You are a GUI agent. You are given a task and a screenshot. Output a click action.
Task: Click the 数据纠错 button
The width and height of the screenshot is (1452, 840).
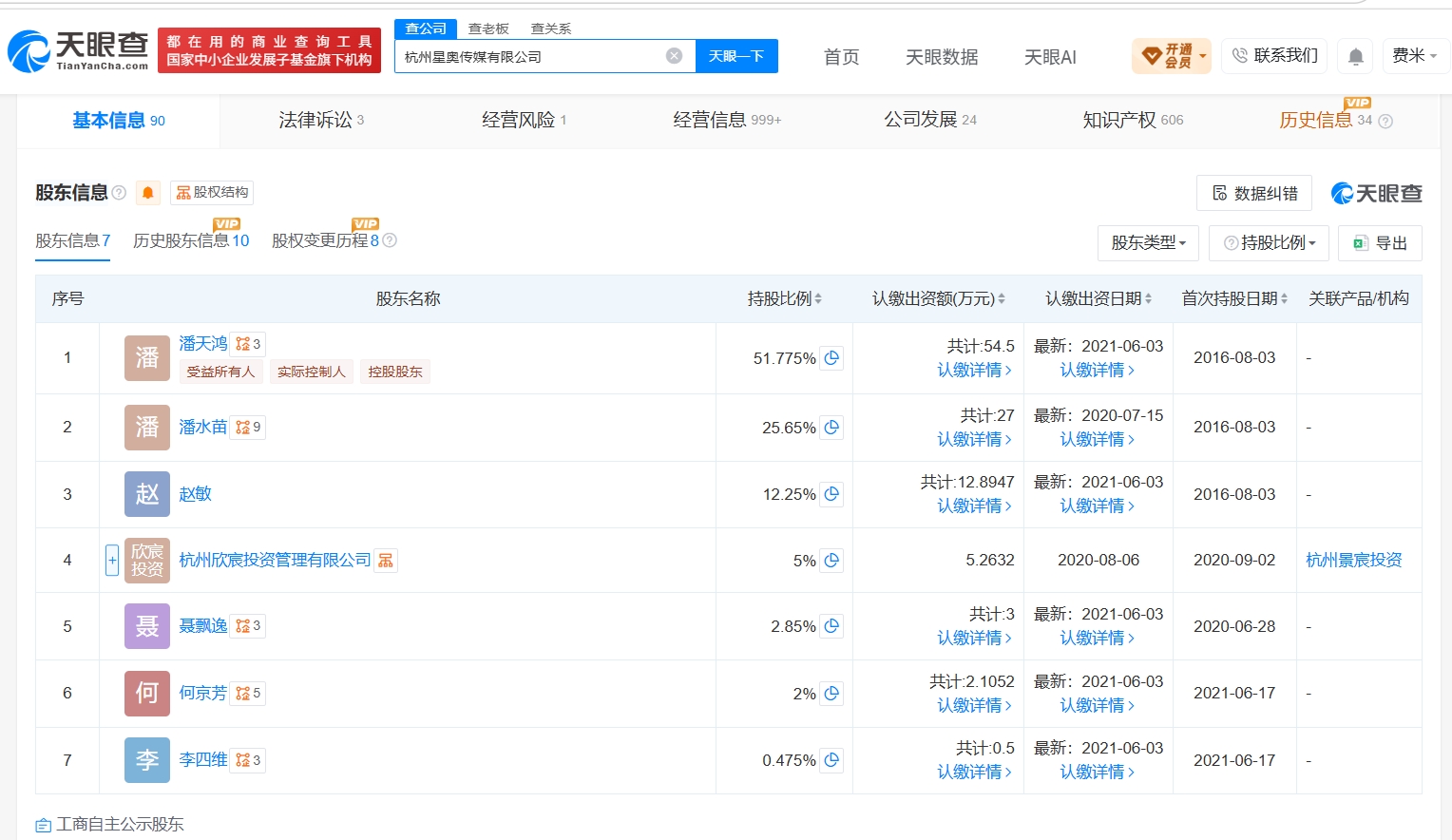[x=1254, y=194]
